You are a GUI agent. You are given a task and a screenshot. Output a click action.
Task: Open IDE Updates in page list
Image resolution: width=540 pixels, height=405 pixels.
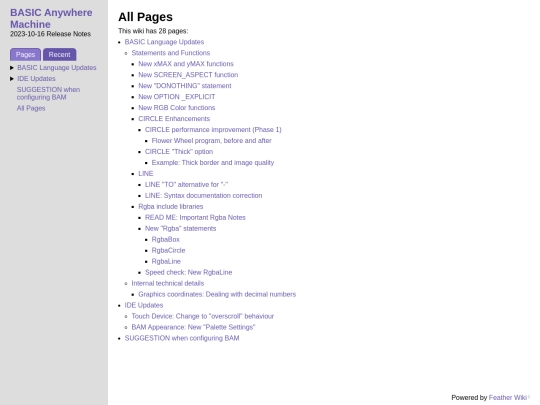(144, 305)
